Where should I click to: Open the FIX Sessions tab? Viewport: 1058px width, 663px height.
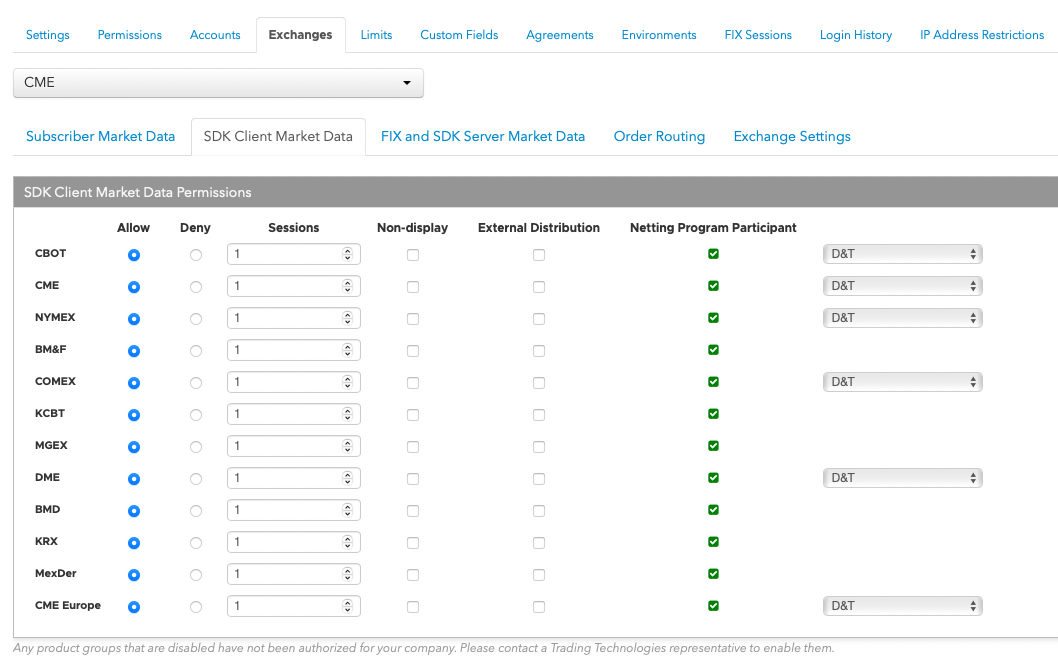coord(758,35)
